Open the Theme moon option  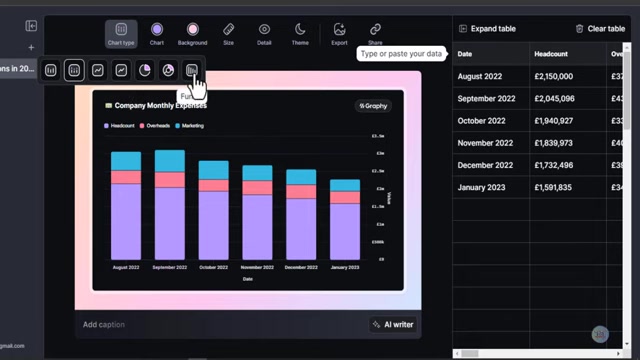point(300,34)
